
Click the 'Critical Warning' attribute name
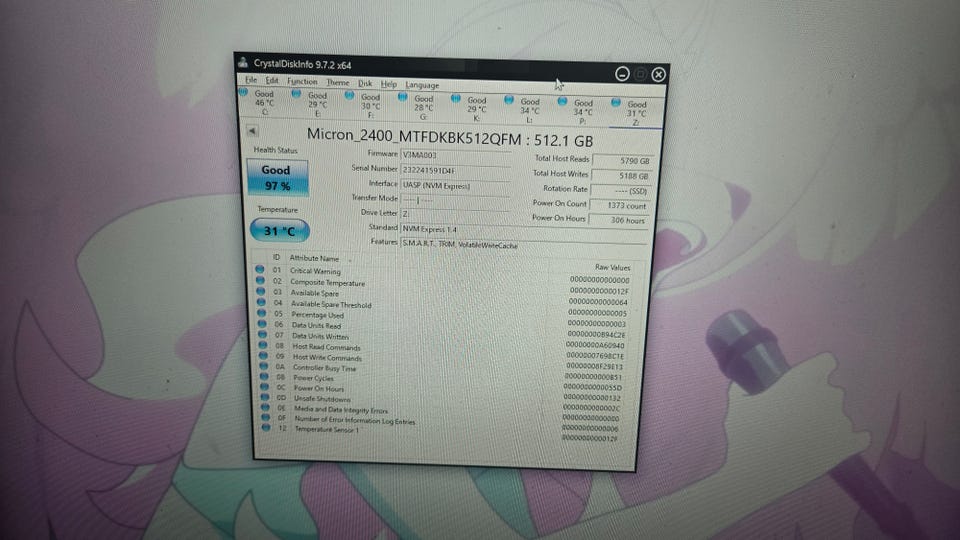click(x=315, y=271)
